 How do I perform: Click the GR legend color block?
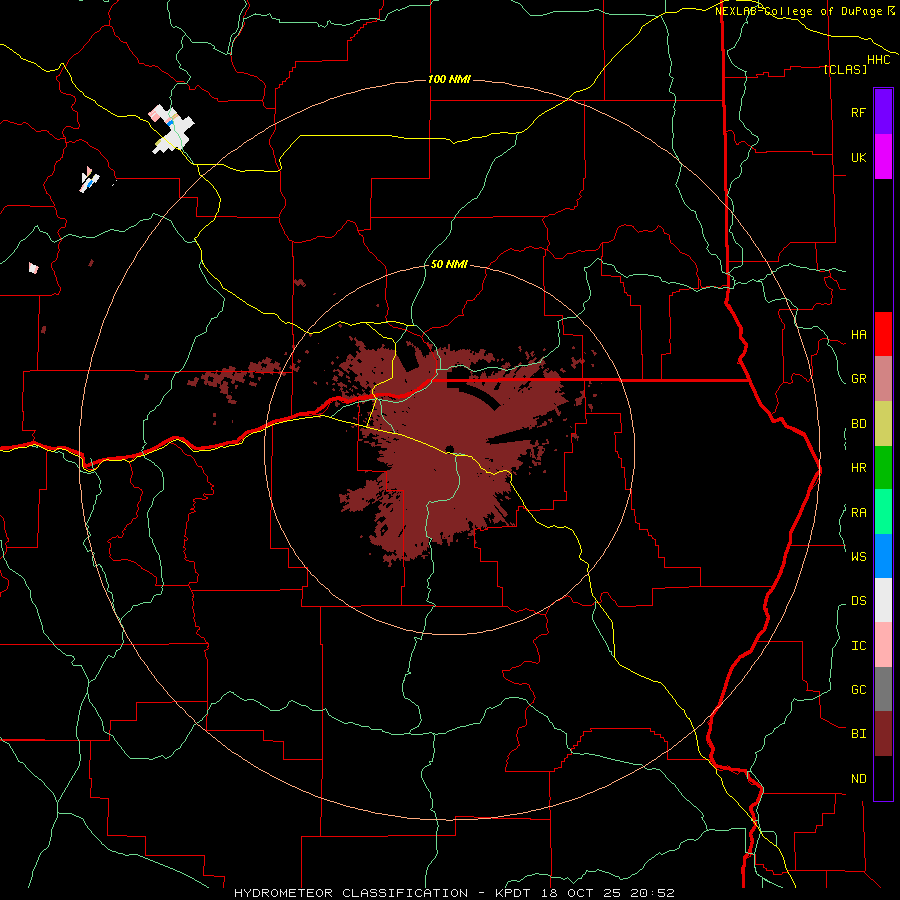tap(883, 379)
